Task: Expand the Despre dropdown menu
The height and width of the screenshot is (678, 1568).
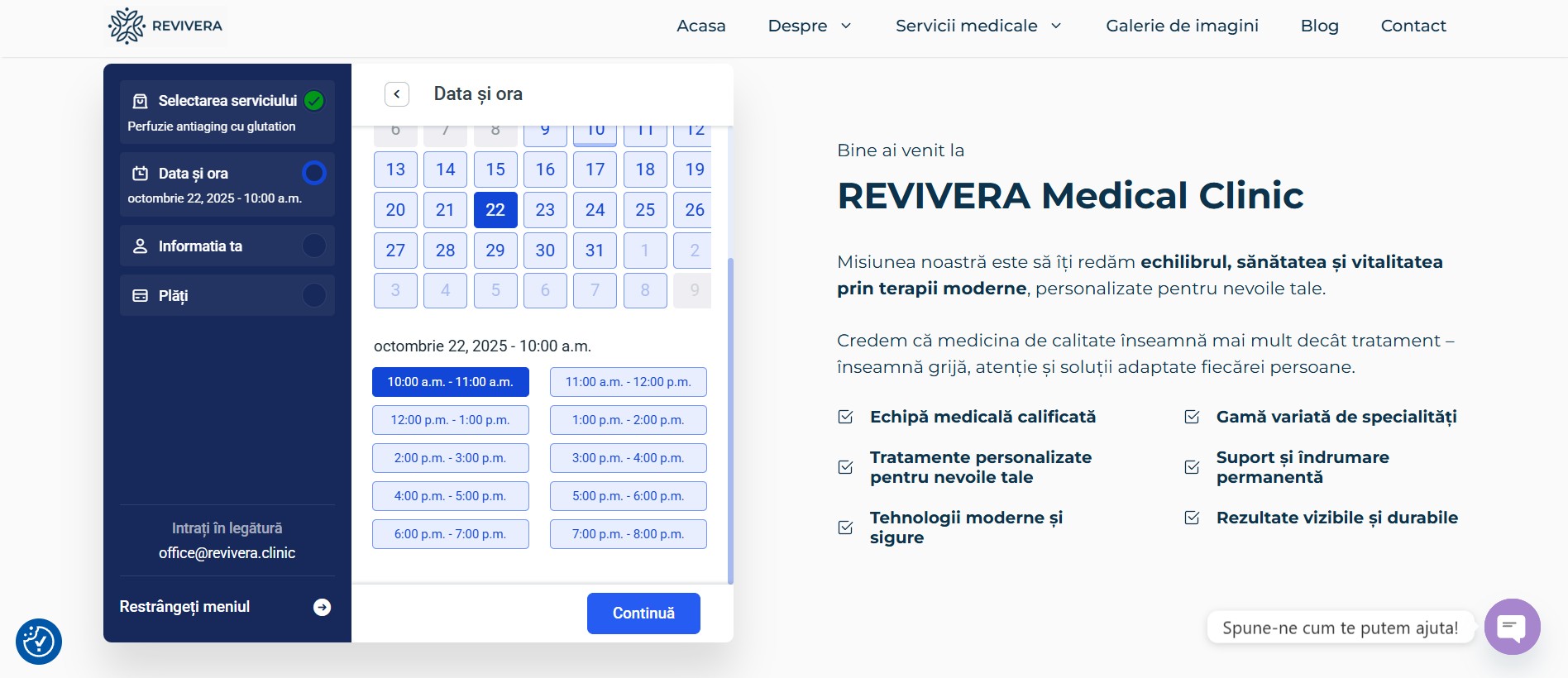Action: (809, 26)
